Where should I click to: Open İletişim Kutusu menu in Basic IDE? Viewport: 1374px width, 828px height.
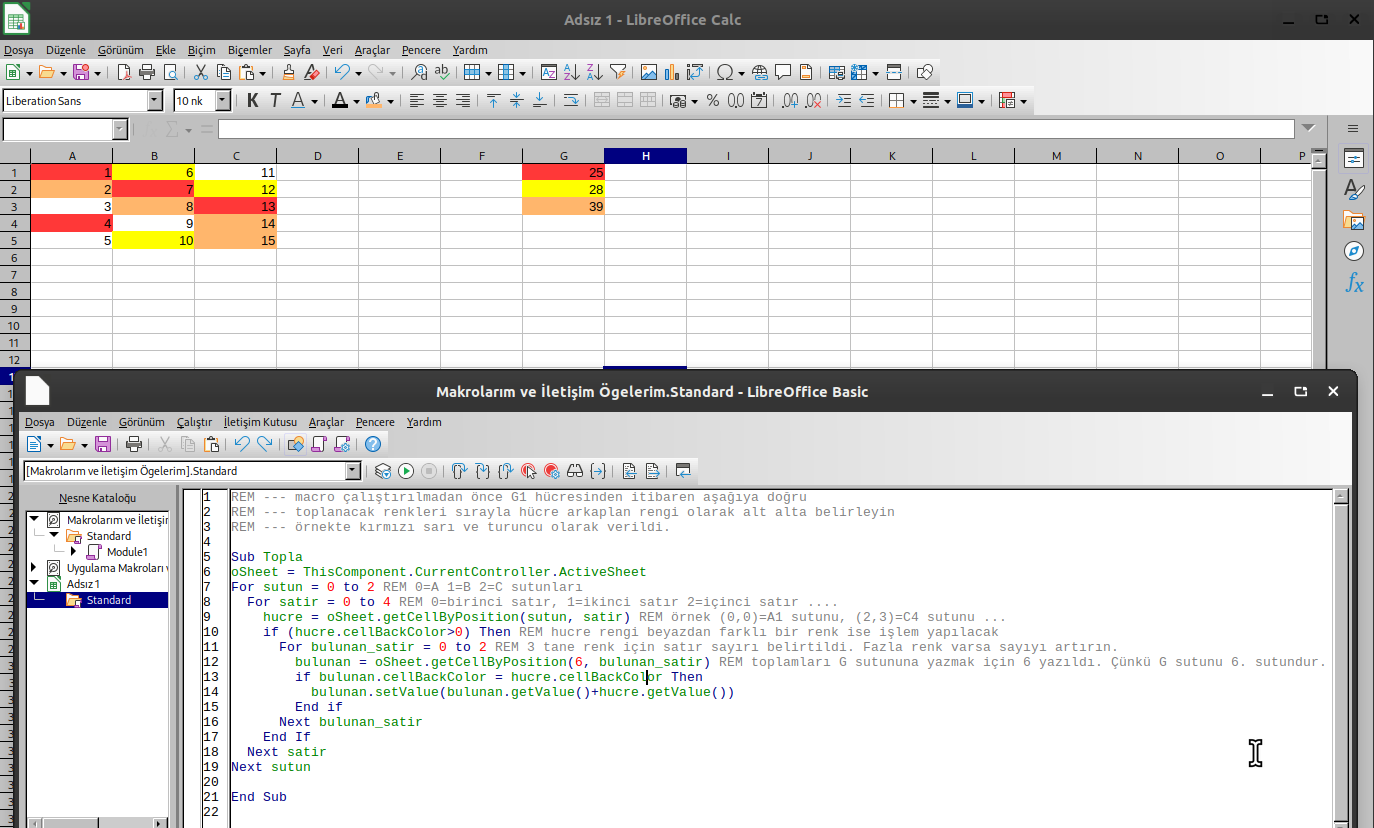(260, 422)
